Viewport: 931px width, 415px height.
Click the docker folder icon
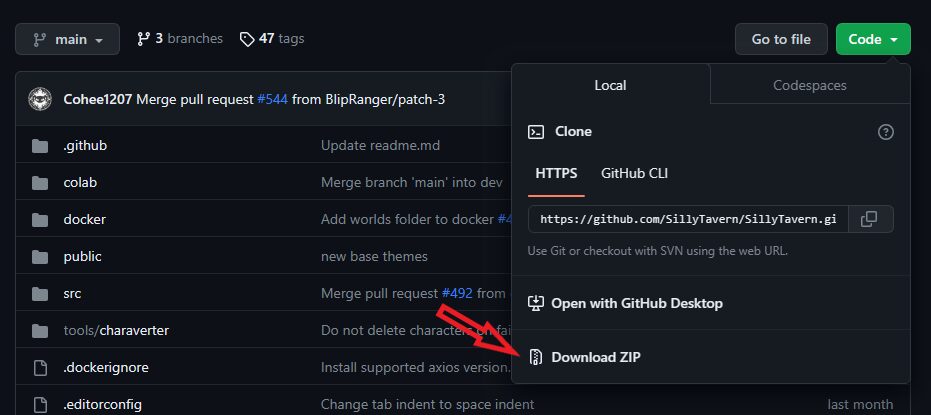[x=40, y=220]
